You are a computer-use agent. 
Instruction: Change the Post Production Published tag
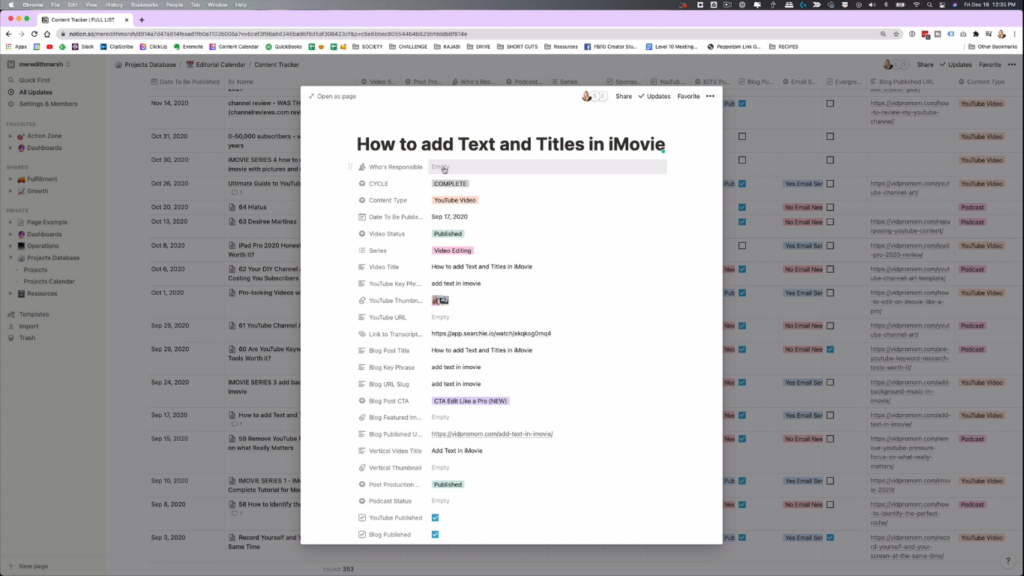tap(447, 485)
